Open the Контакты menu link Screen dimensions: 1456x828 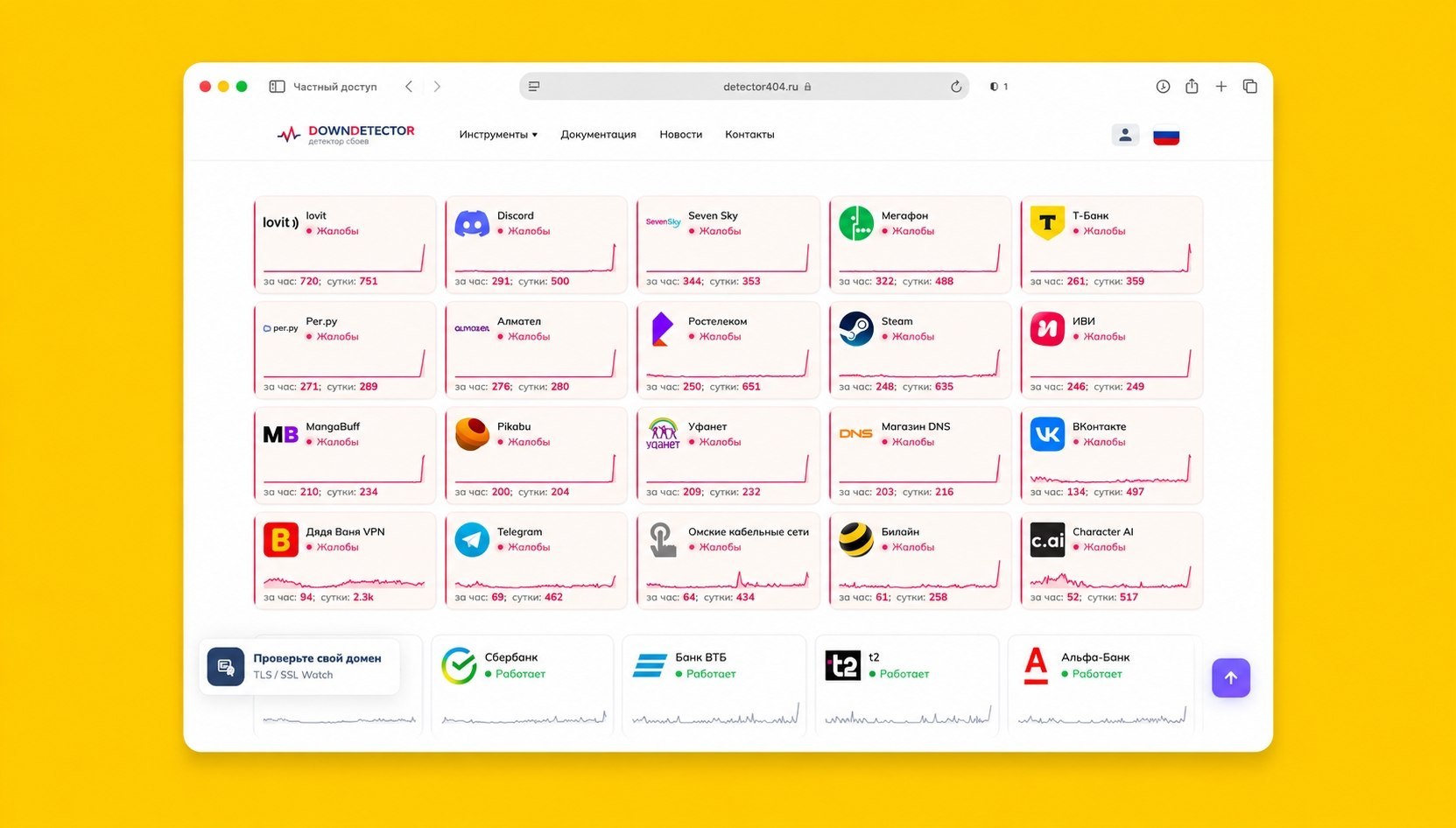click(x=749, y=135)
